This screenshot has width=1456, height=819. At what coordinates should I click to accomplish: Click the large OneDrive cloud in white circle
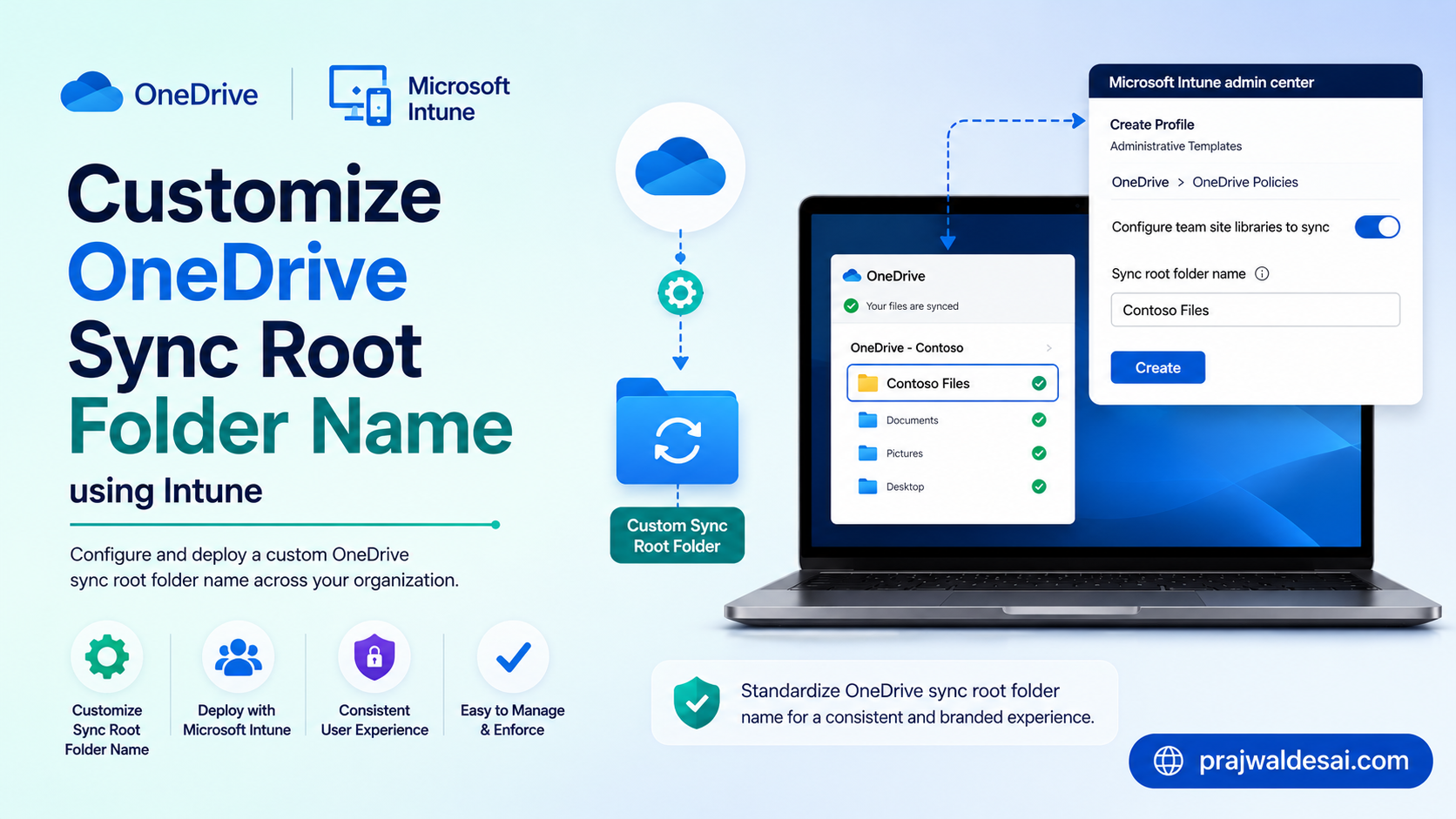click(x=680, y=166)
